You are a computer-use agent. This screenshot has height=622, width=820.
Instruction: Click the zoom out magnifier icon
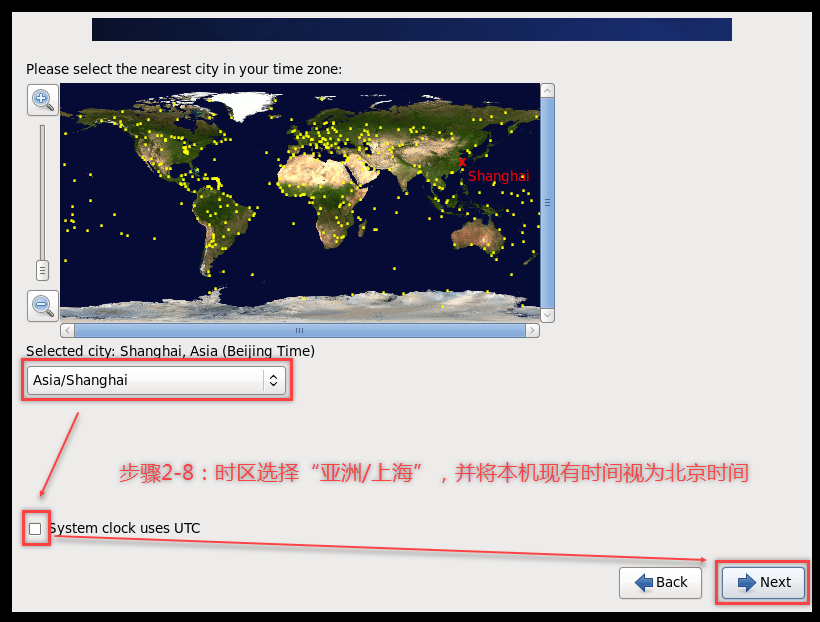[43, 306]
